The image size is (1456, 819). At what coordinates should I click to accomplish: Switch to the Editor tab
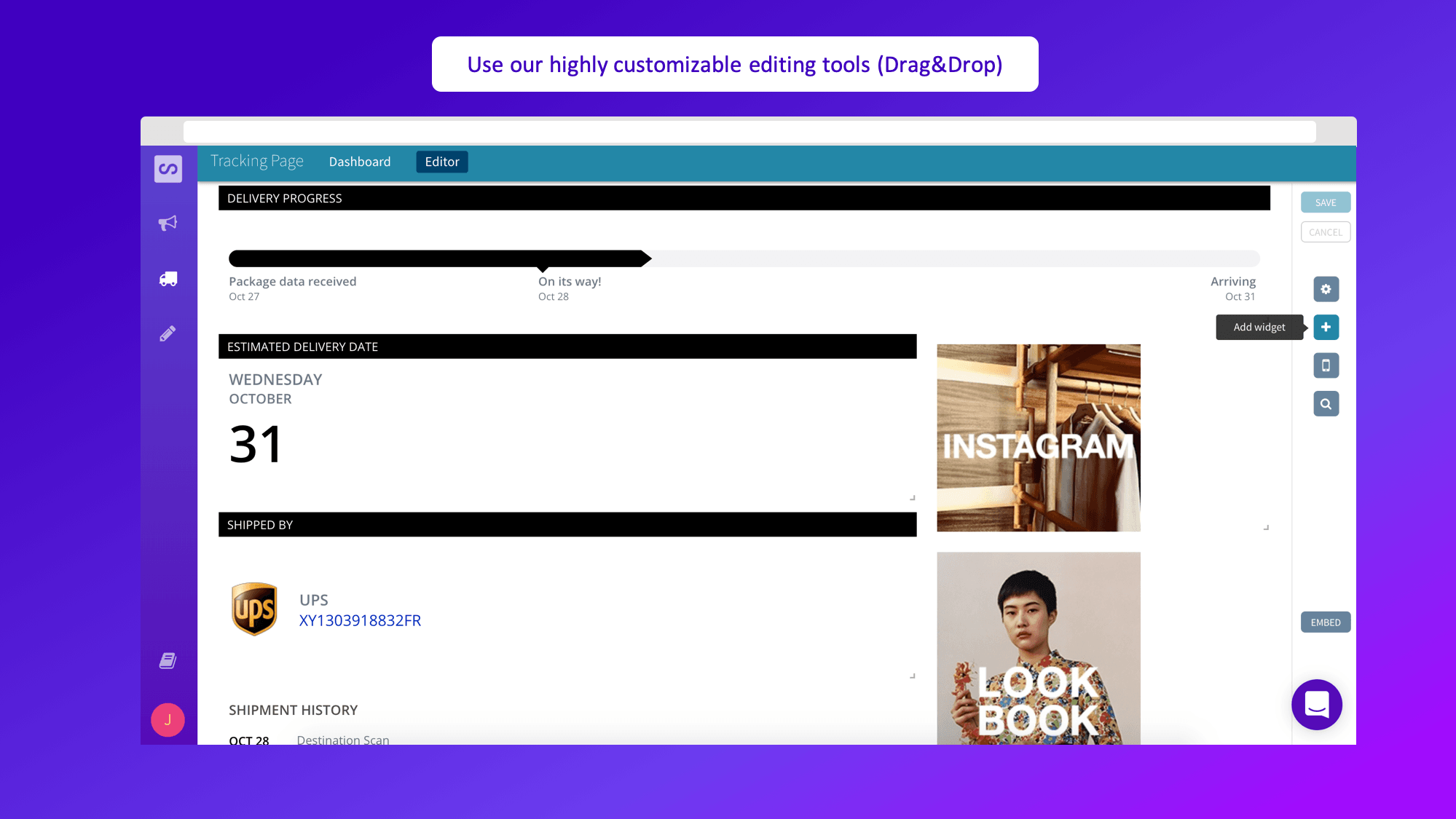click(x=441, y=161)
